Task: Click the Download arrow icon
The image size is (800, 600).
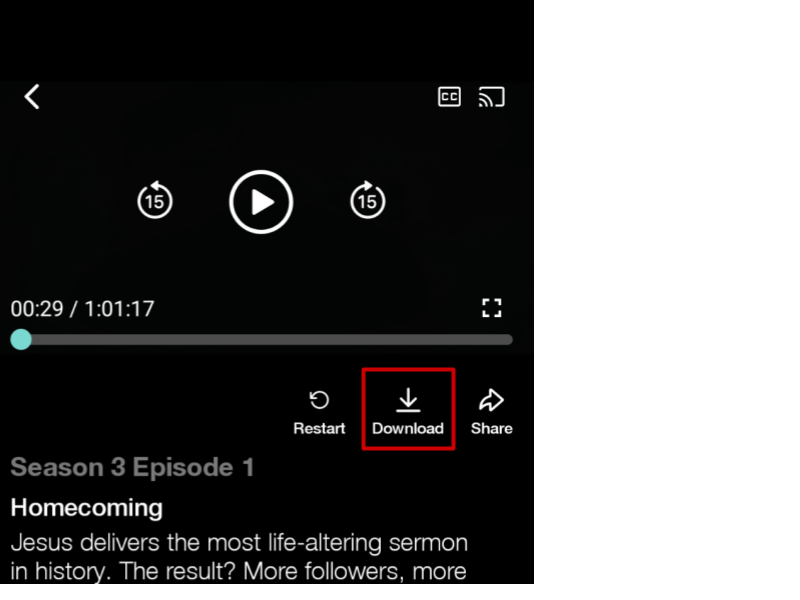Action: [x=408, y=399]
